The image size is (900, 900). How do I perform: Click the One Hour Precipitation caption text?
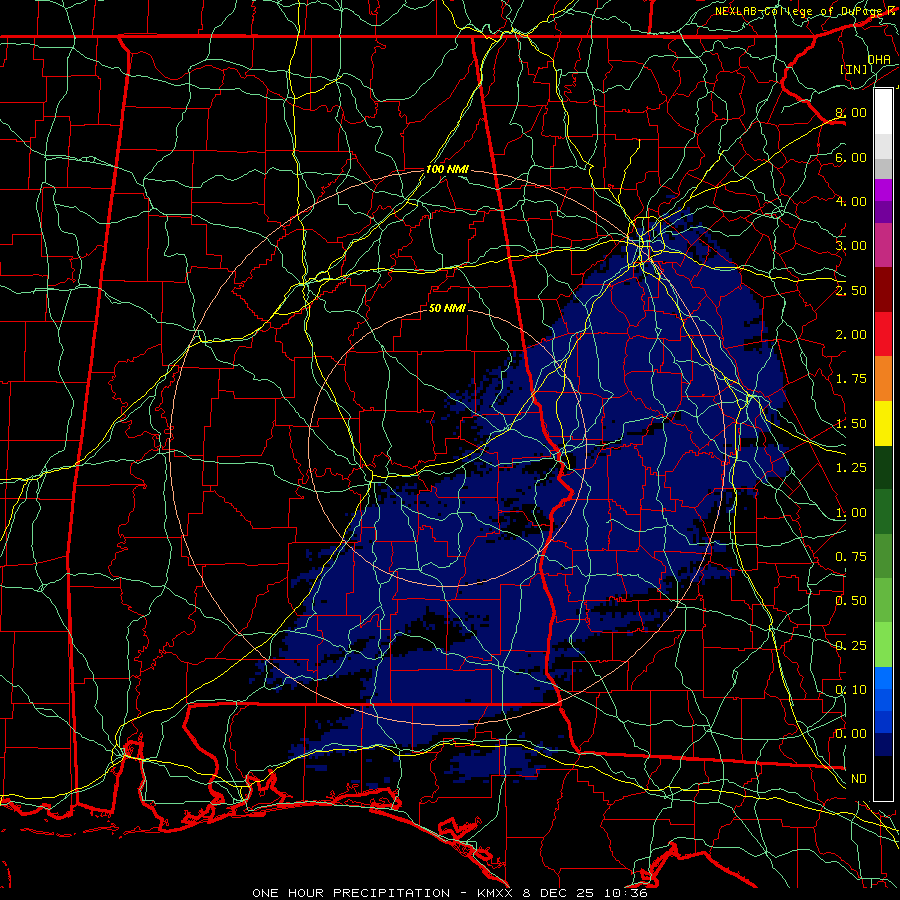(x=450, y=893)
